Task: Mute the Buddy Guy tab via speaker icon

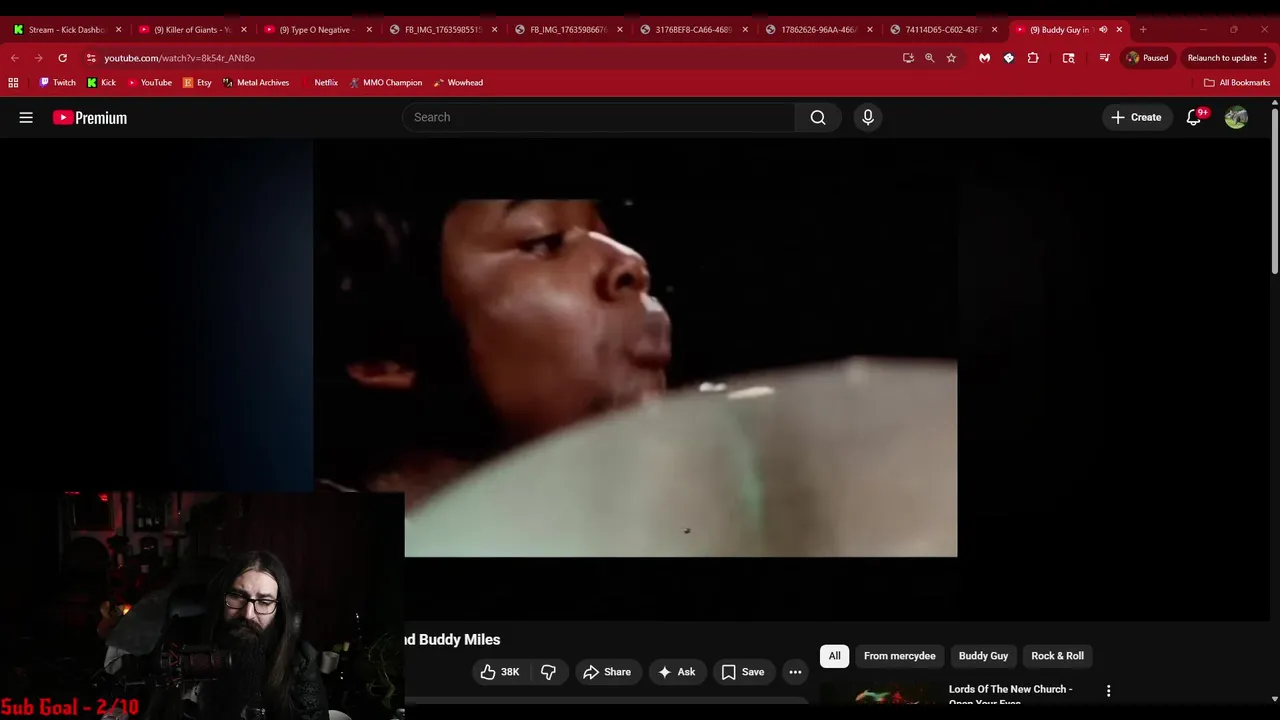Action: tap(1103, 30)
